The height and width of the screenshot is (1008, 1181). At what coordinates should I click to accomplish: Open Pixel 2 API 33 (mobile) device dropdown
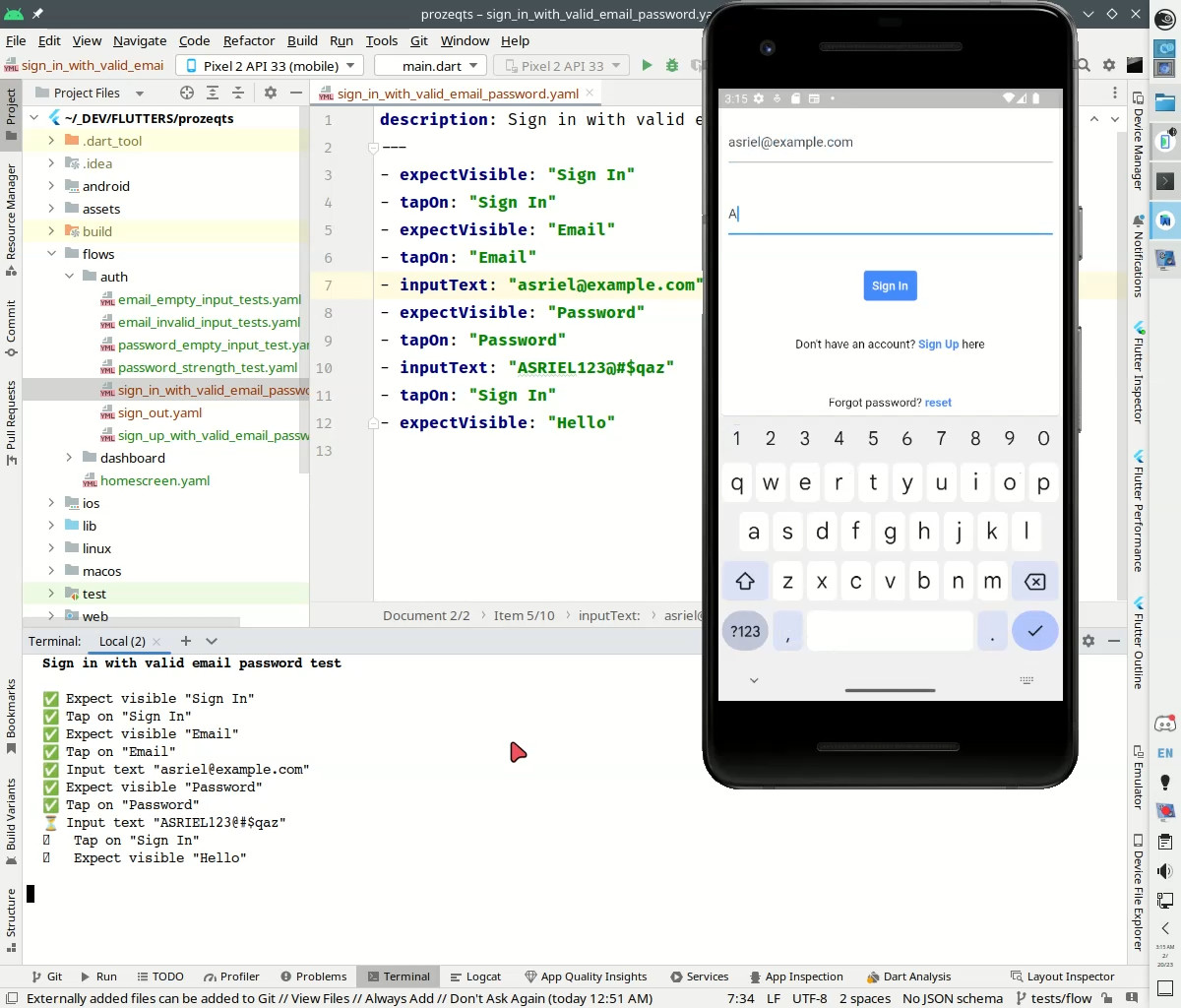pos(270,65)
